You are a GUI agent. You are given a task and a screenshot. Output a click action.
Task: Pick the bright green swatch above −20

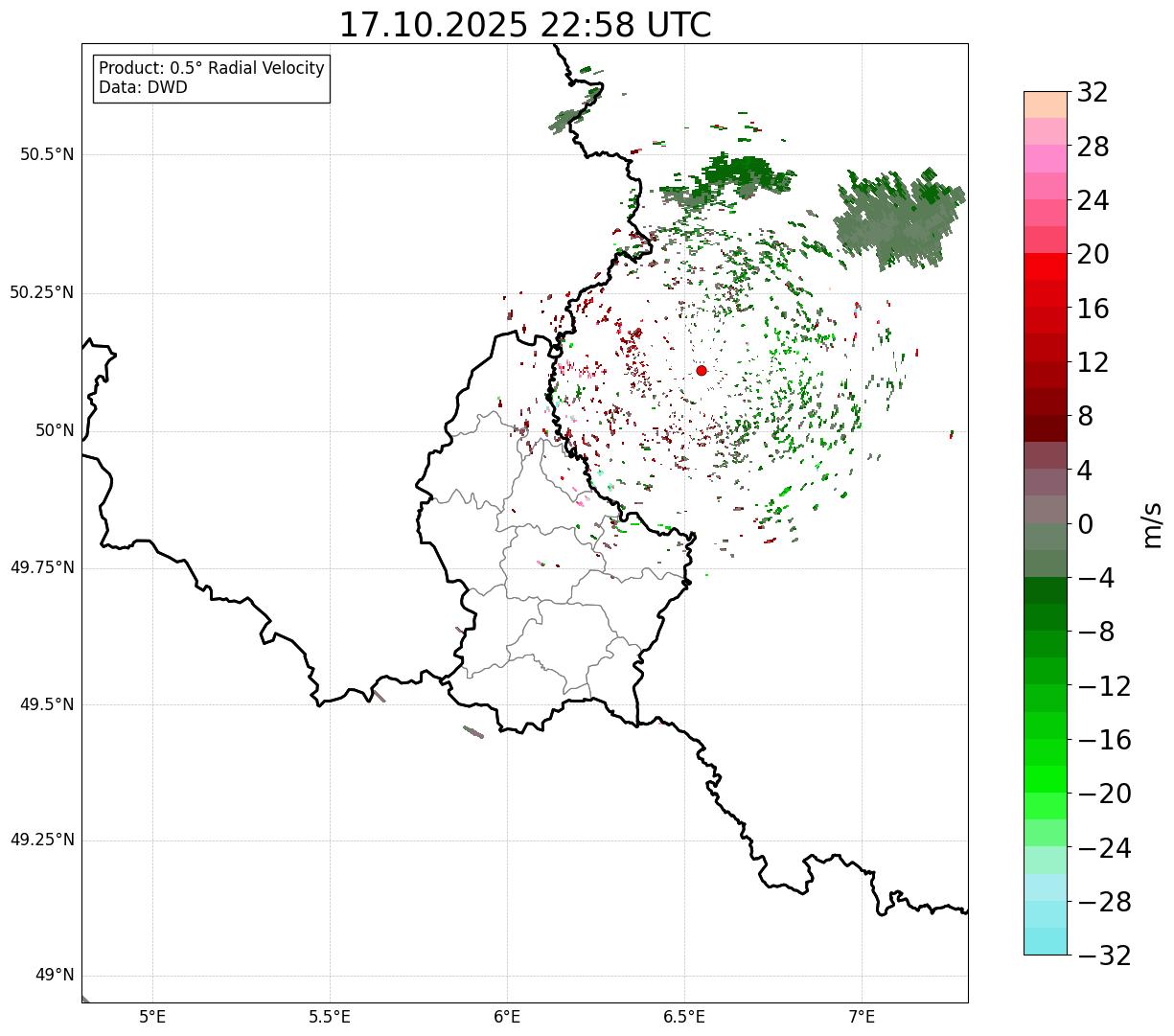point(1045,779)
